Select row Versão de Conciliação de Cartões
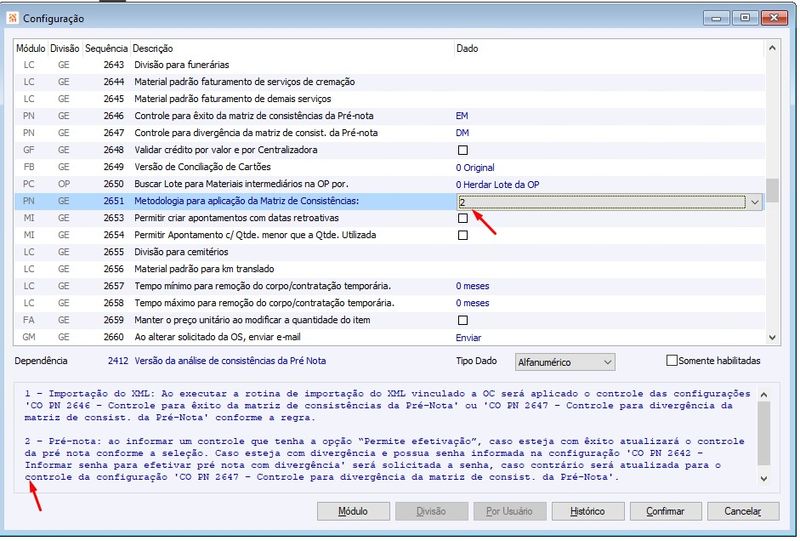The width and height of the screenshot is (800, 541). coord(389,167)
